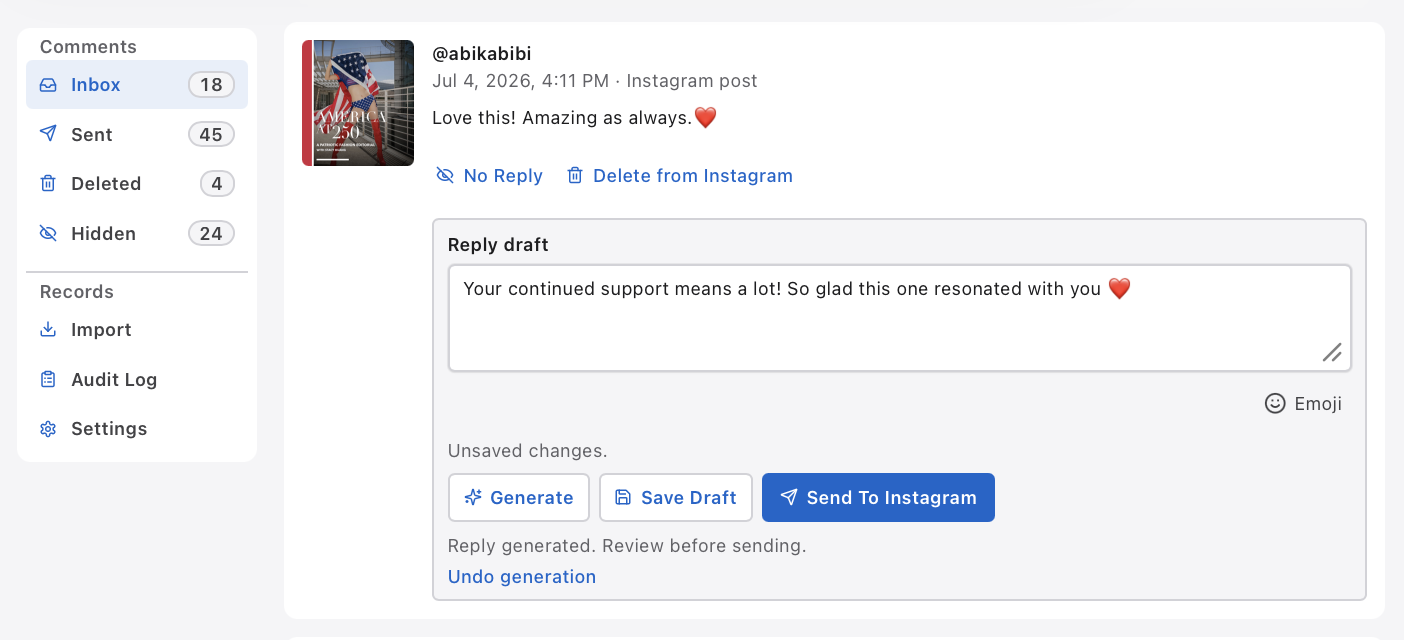Click the 'Love this! Amazing as always' comment

click(x=575, y=118)
